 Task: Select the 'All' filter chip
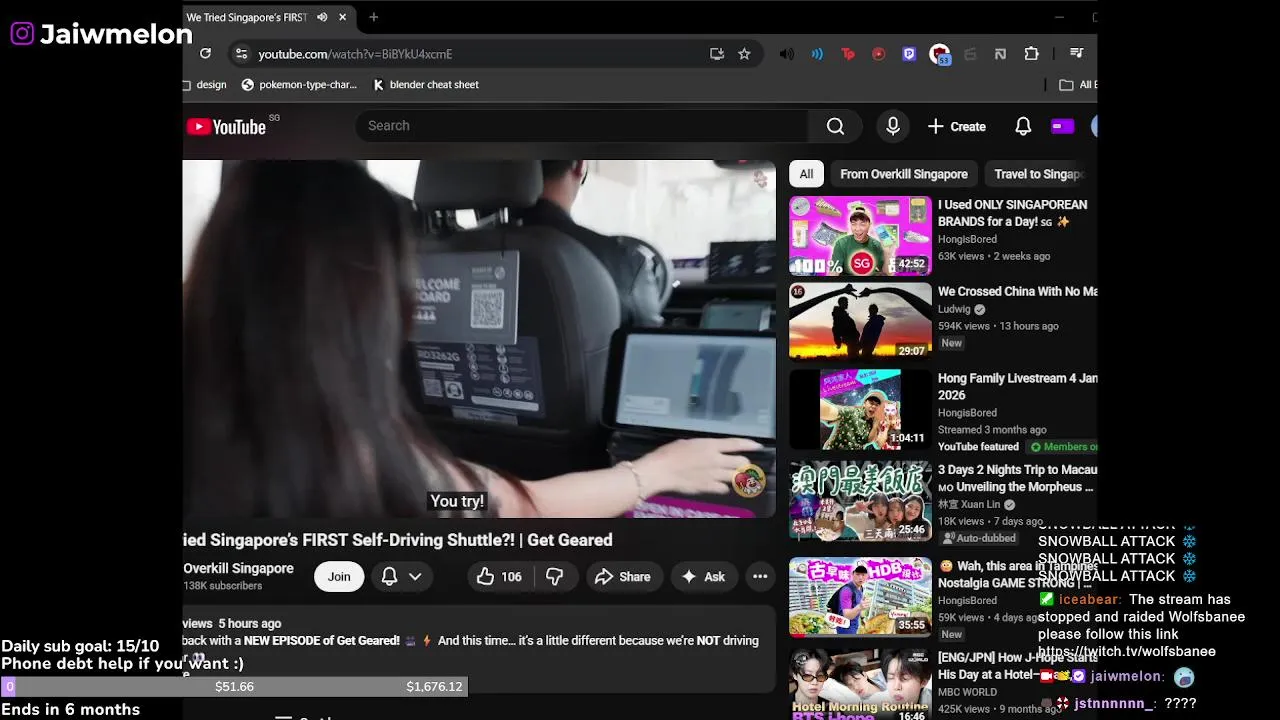coord(806,174)
